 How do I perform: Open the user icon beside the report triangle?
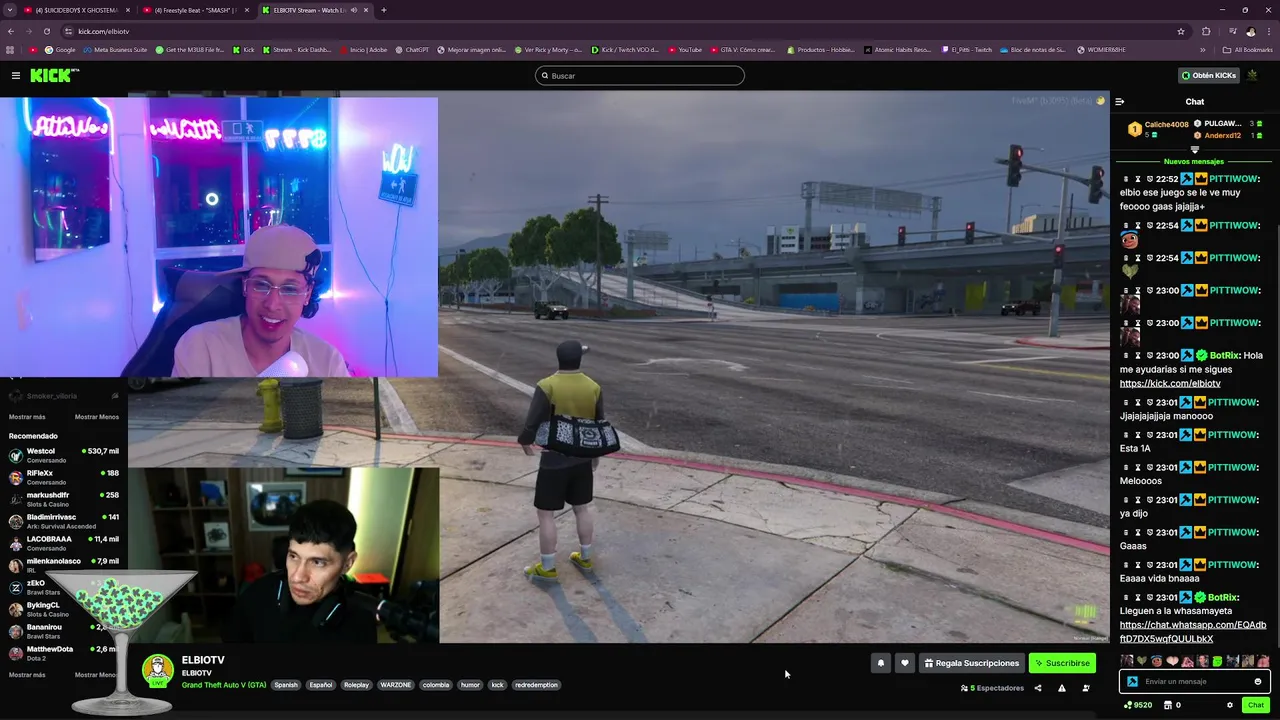point(1086,688)
